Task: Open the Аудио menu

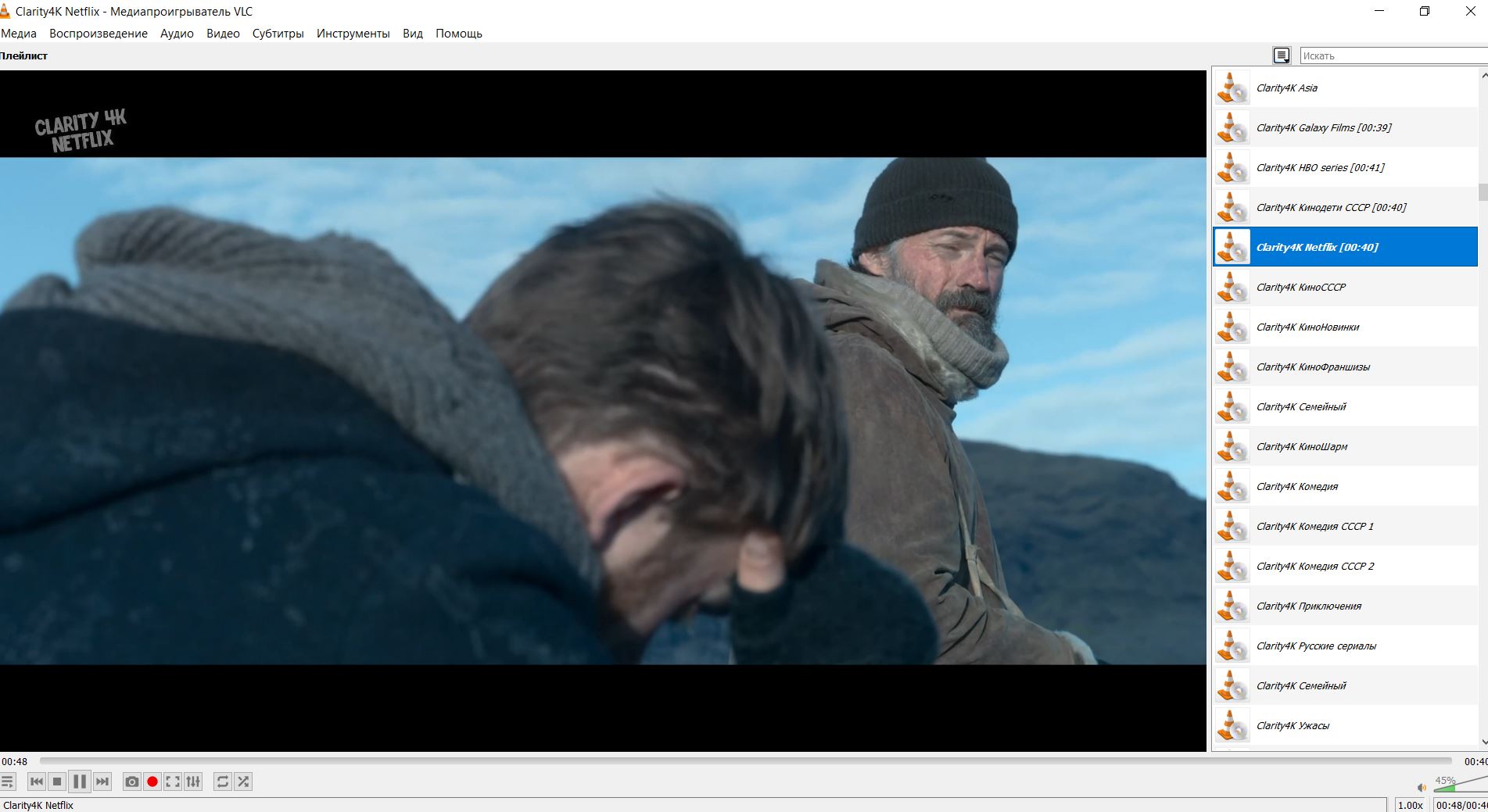Action: (x=177, y=34)
